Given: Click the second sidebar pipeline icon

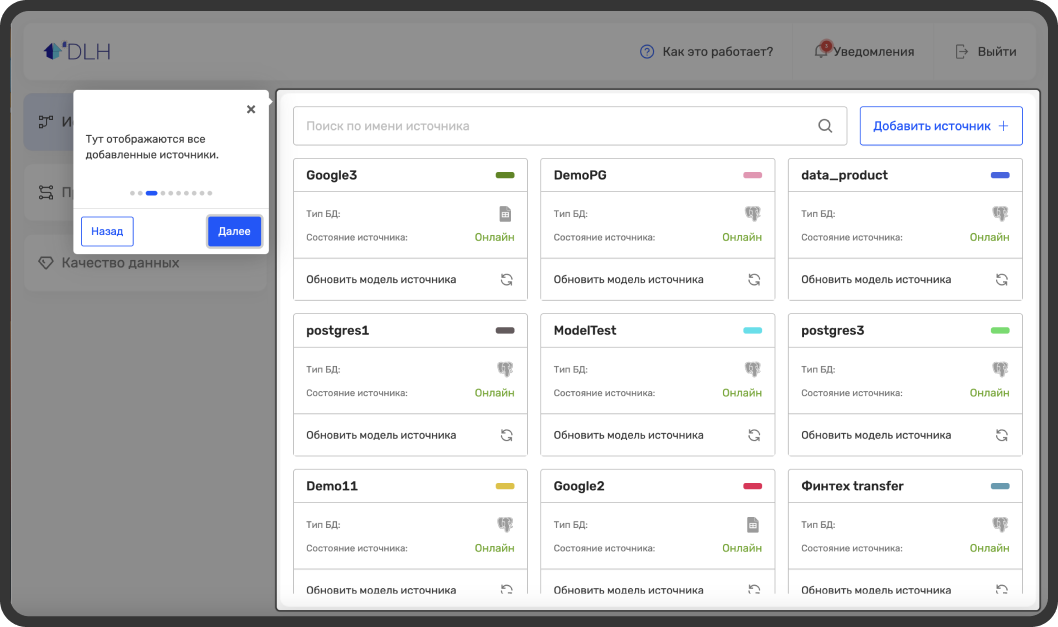Looking at the screenshot, I should (46, 192).
